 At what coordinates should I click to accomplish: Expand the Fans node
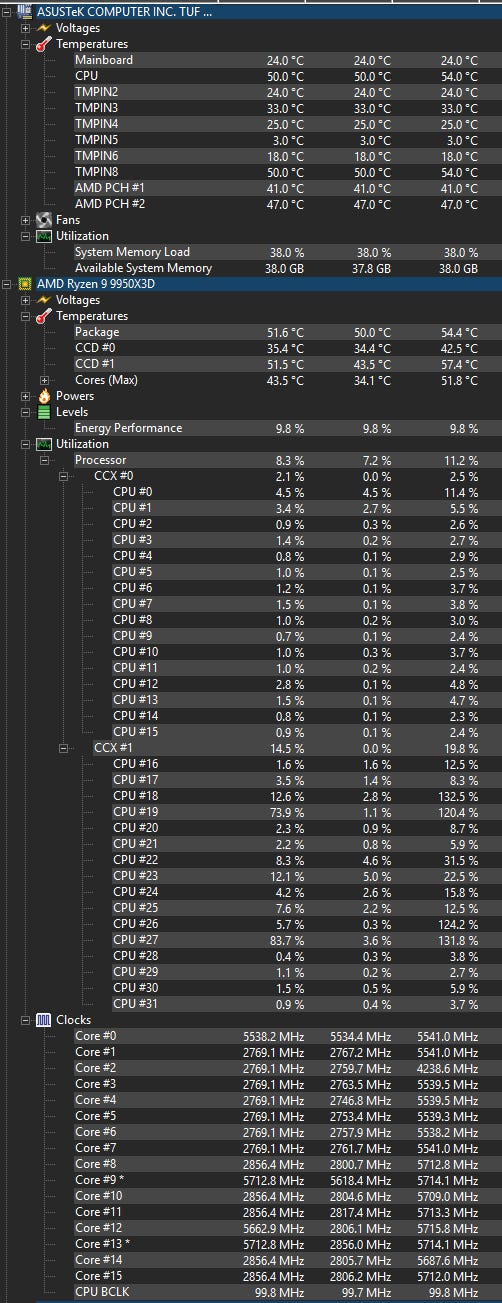coord(25,220)
